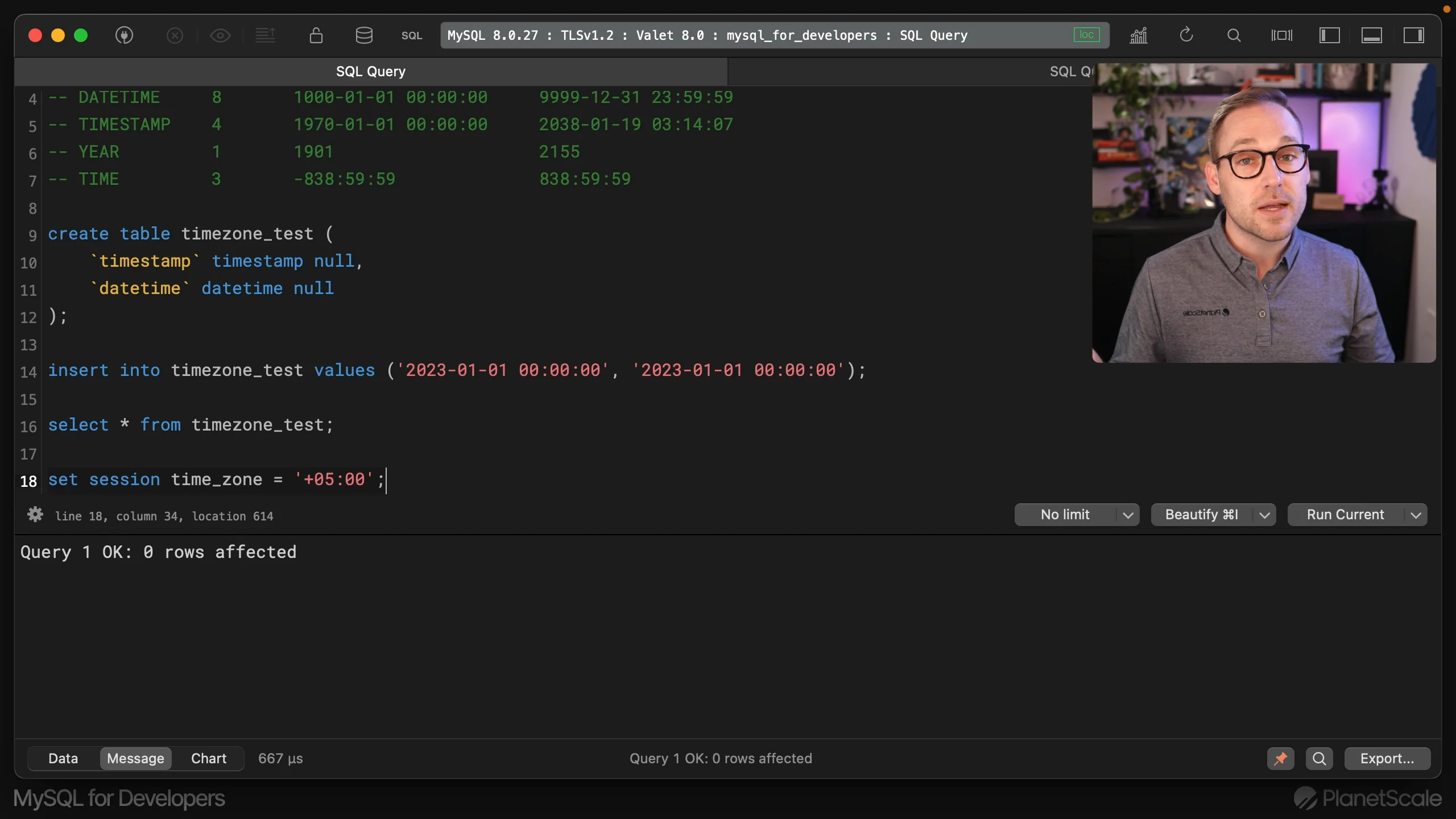Click the gear icon beside line info
The height and width of the screenshot is (819, 1456).
(35, 515)
